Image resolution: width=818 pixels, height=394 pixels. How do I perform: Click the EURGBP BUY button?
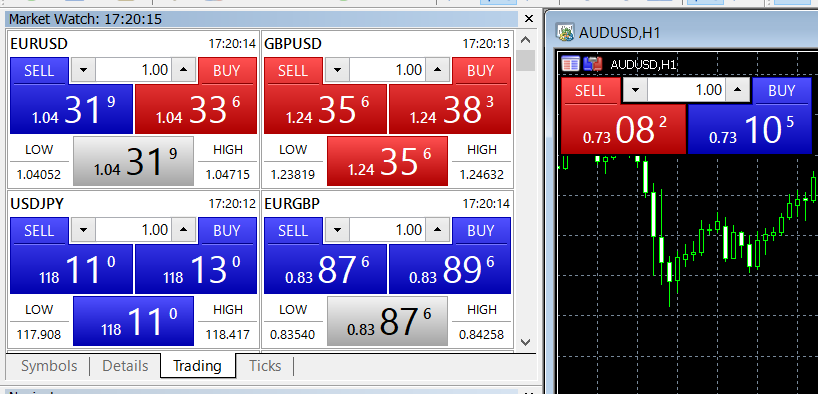click(x=481, y=231)
